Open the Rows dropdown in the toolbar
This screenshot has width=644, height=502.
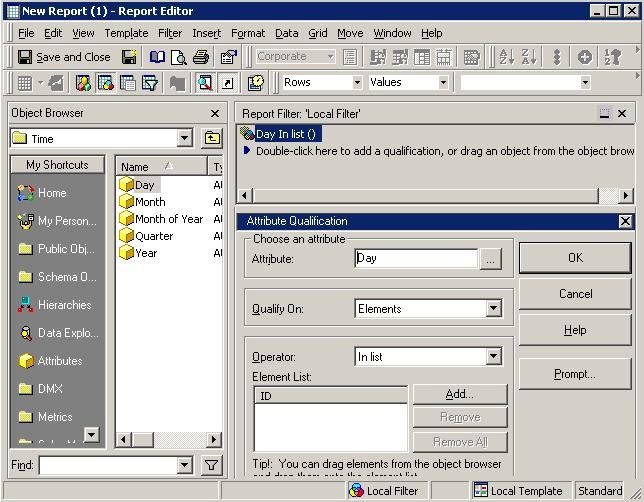(356, 82)
